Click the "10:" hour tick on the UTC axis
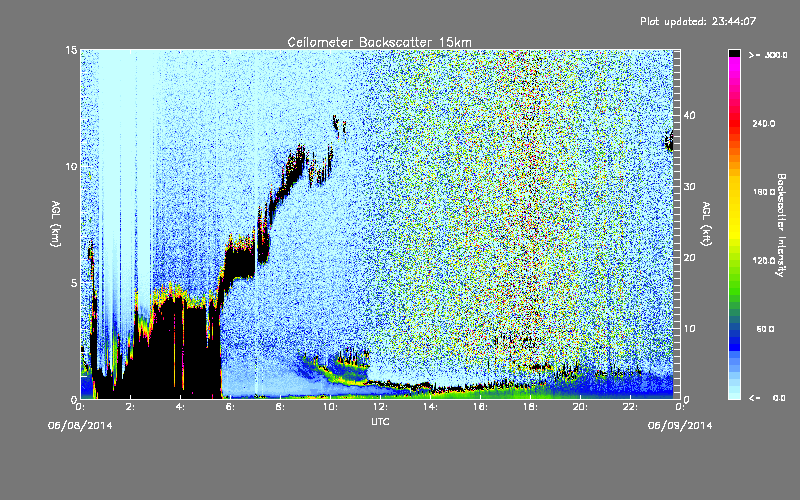This screenshot has width=800, height=500. coord(331,407)
